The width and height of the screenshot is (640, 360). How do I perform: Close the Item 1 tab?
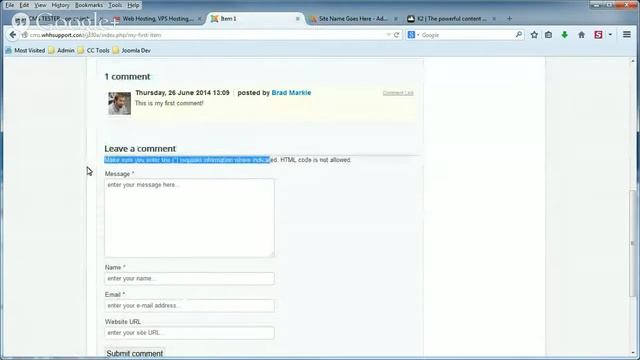click(298, 19)
